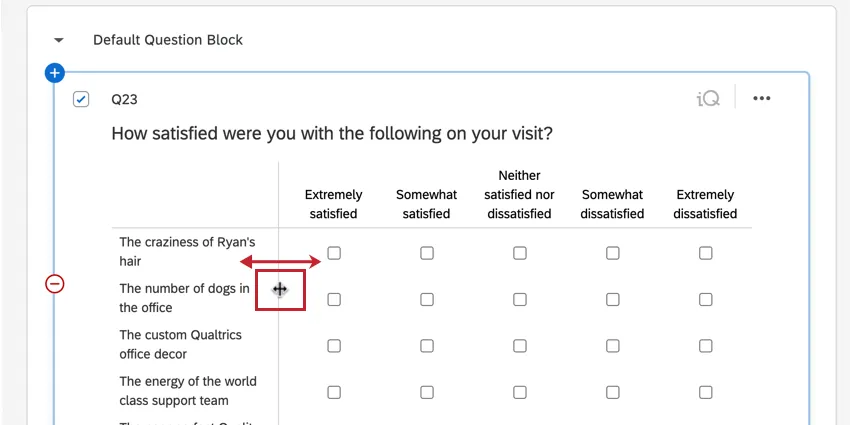Check Extremely satisfied for Ryan's hair
The width and height of the screenshot is (850, 425).
pos(334,253)
